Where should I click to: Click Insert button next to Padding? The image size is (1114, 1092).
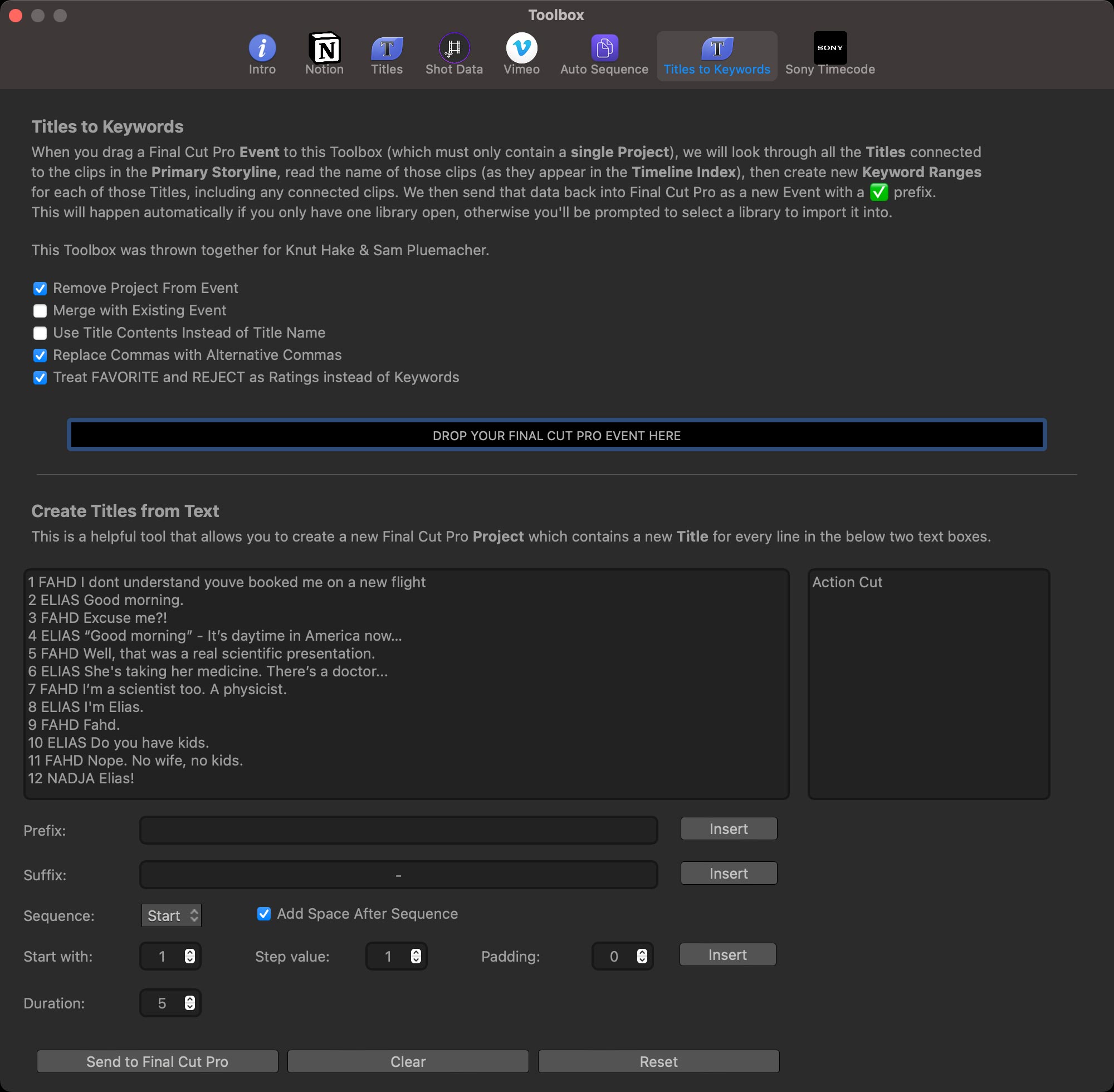[727, 955]
